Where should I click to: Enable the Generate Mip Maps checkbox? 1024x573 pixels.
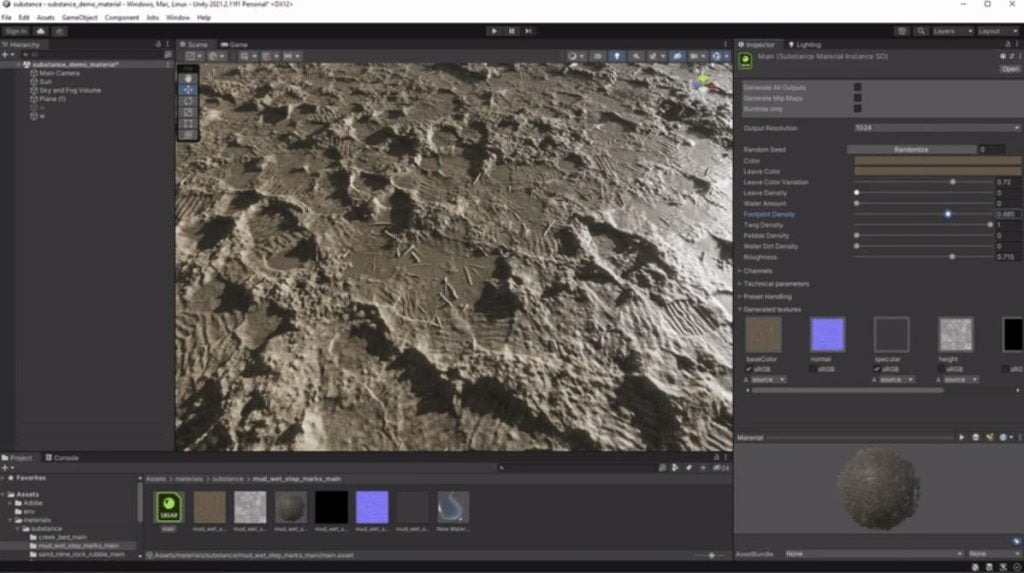857,98
